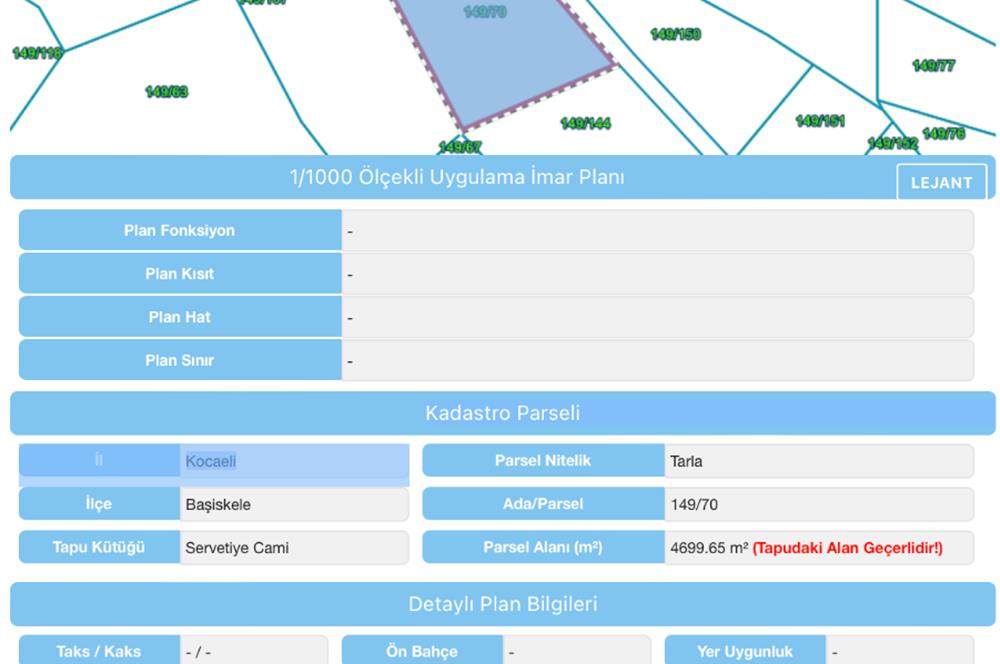
Task: Click parcel label 149/151 on the map
Action: 820,121
